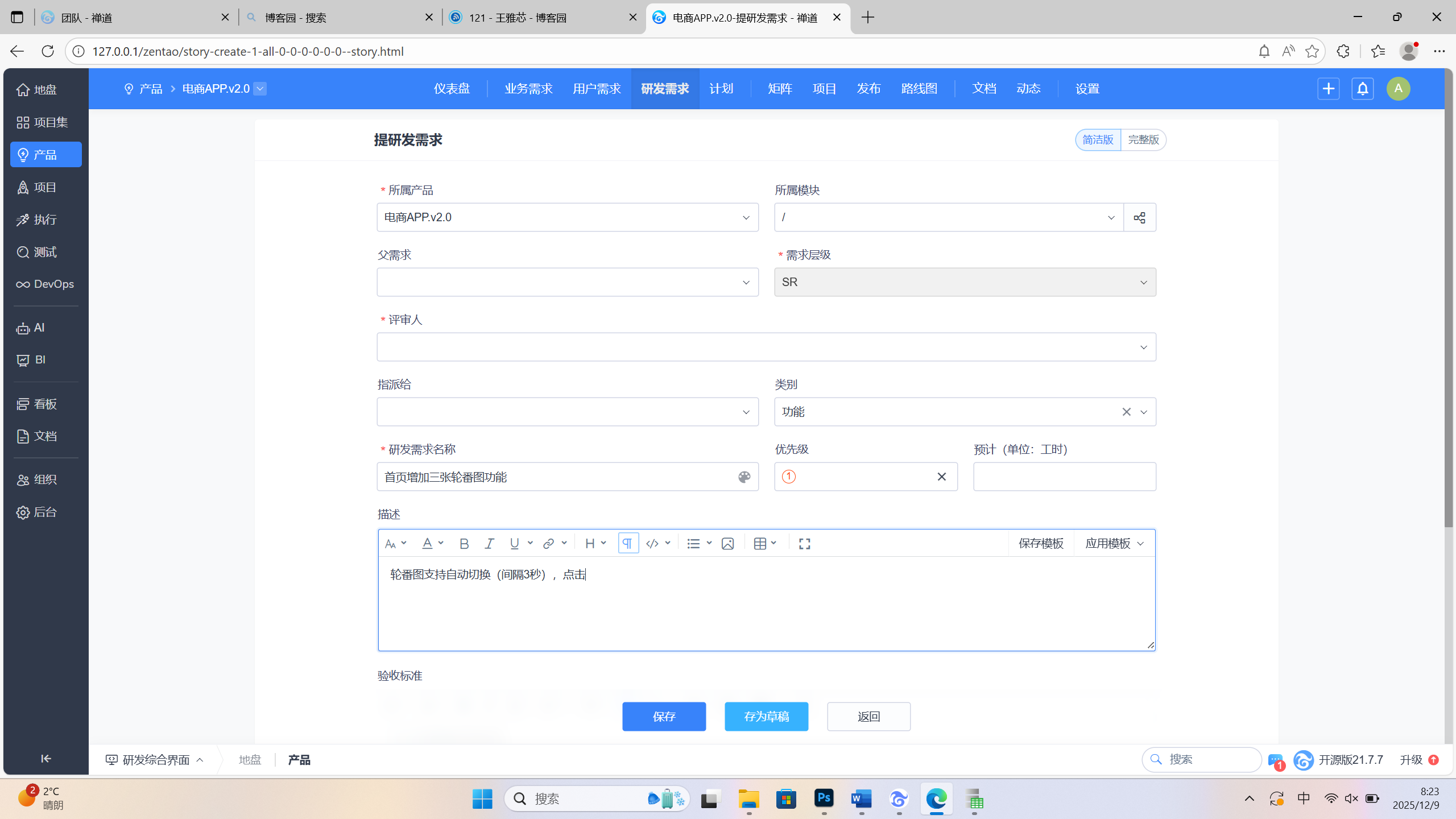The height and width of the screenshot is (819, 1456).
Task: Toggle bold formatting in the description editor
Action: [x=464, y=543]
